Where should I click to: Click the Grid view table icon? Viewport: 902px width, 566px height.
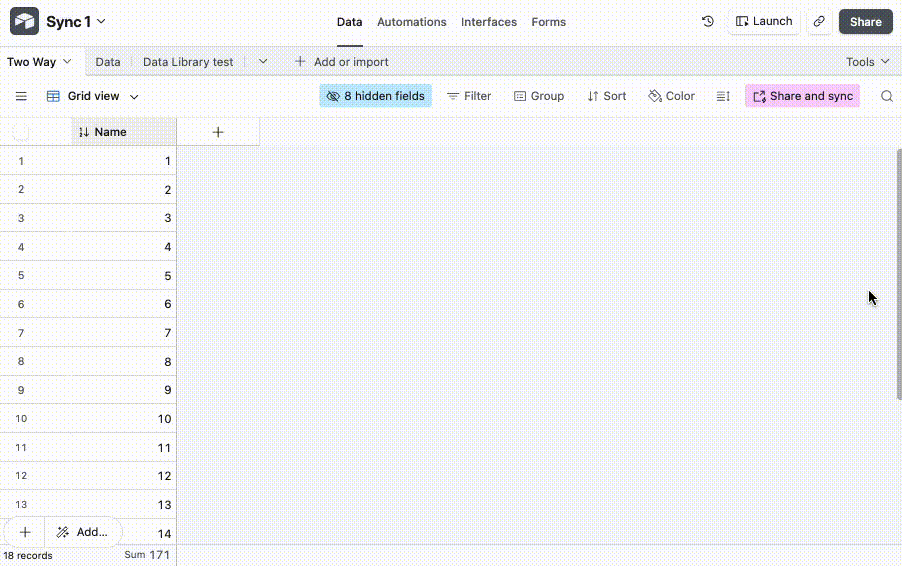pyautogui.click(x=53, y=96)
